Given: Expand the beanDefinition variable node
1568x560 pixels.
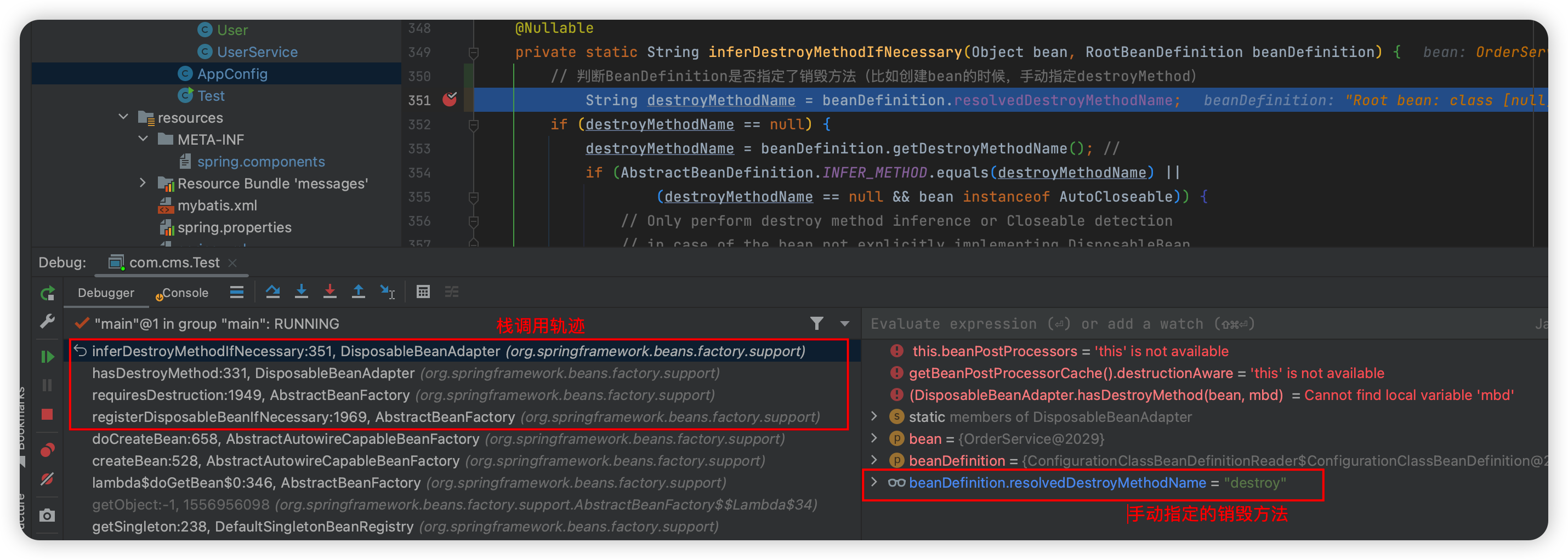Looking at the screenshot, I should [x=874, y=460].
